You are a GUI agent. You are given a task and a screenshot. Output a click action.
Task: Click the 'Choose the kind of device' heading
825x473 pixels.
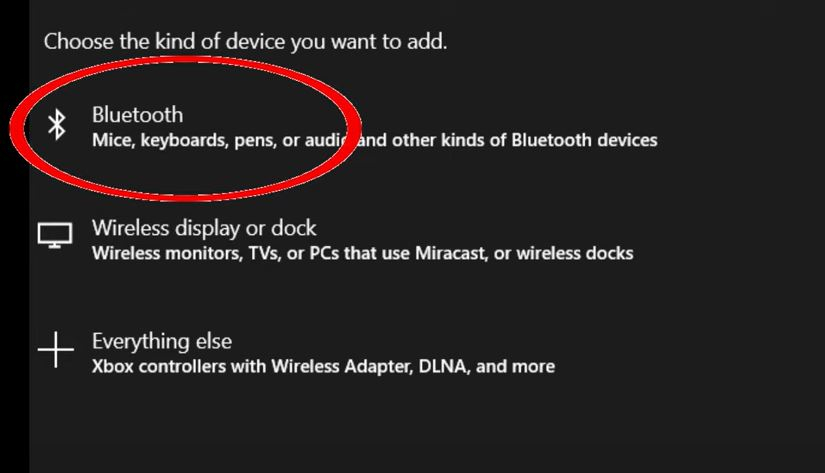(x=245, y=42)
